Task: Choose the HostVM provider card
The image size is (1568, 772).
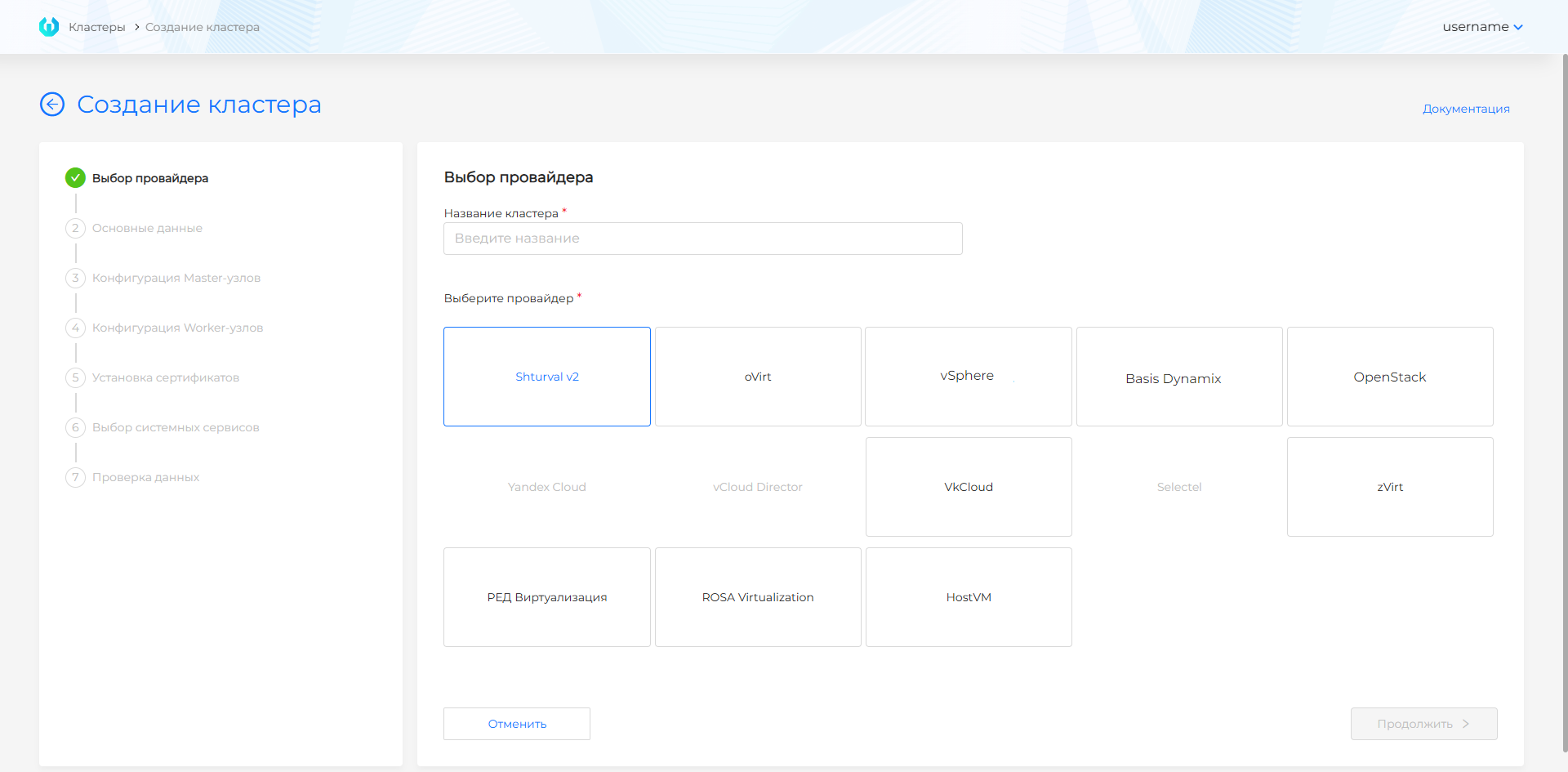Action: pyautogui.click(x=969, y=597)
